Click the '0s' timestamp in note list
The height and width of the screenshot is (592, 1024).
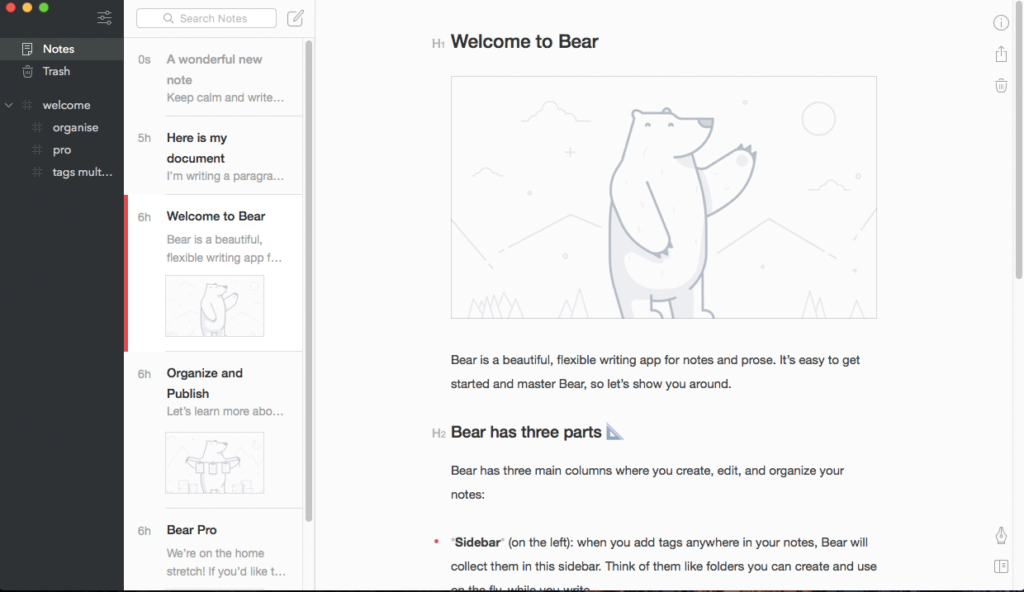pos(144,59)
